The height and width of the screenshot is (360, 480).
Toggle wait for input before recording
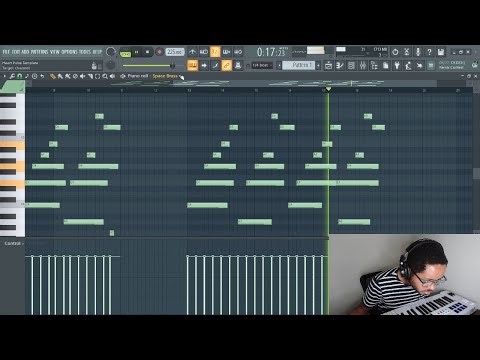coord(204,52)
